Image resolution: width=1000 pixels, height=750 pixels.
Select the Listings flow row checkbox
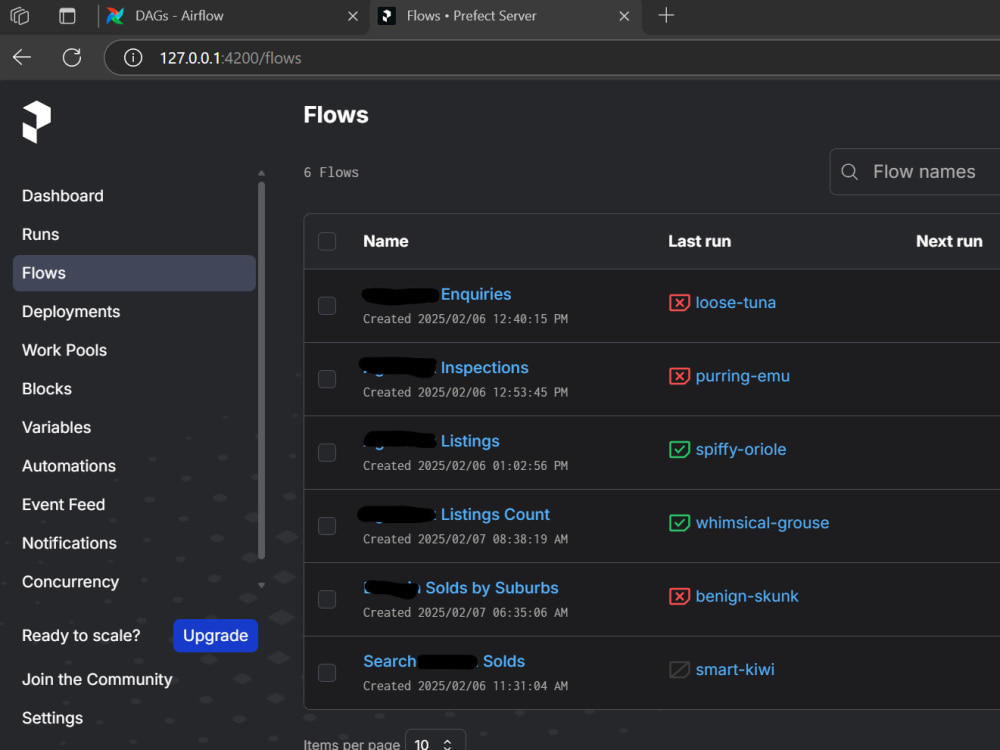(327, 452)
